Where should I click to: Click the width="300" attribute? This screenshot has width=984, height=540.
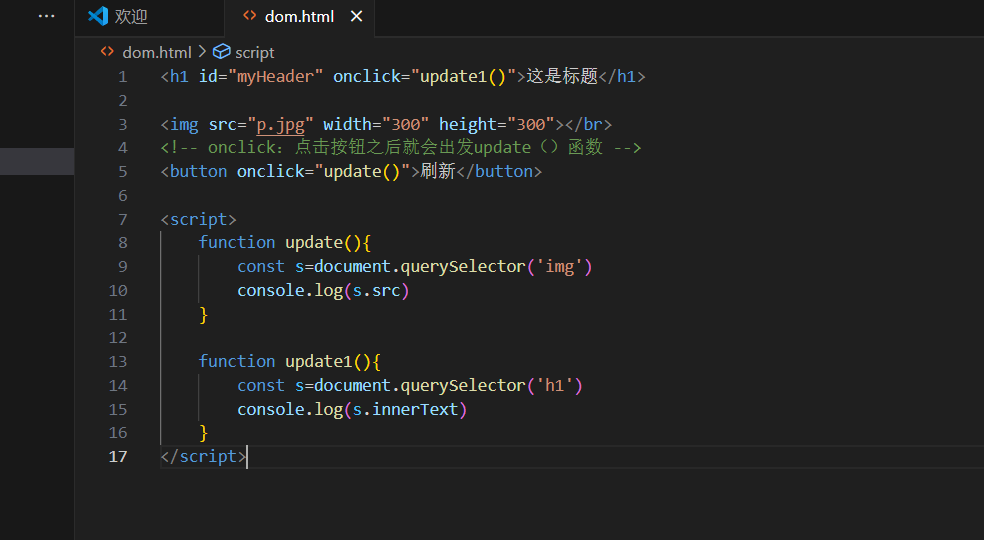click(x=376, y=124)
